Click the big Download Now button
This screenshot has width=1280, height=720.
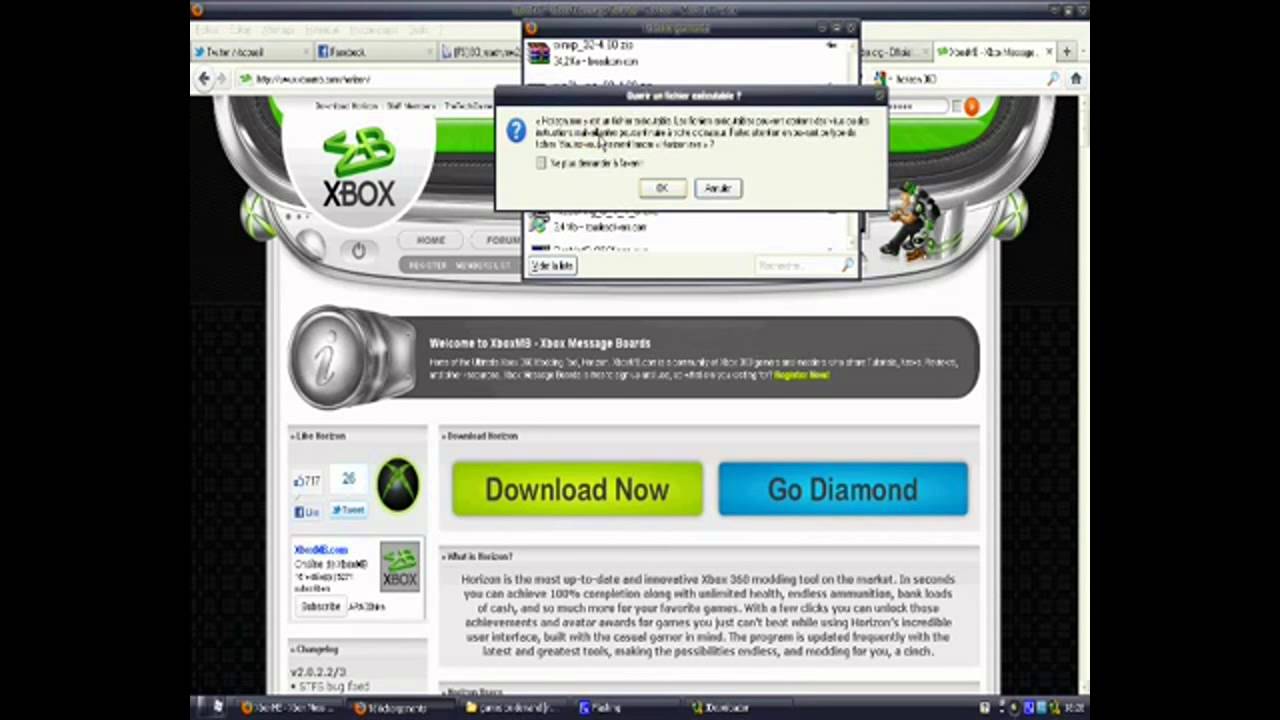[577, 489]
